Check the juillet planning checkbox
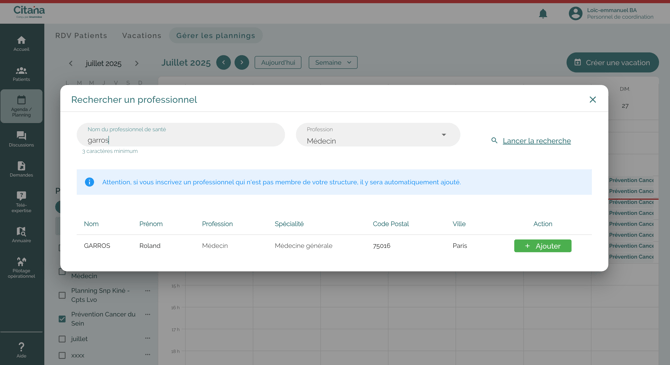Screen dimensions: 670x365 tap(62, 339)
